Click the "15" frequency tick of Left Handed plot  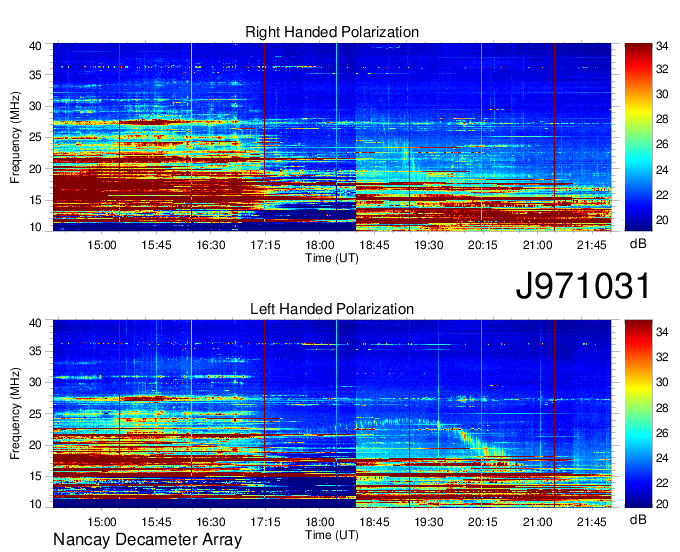click(x=35, y=476)
